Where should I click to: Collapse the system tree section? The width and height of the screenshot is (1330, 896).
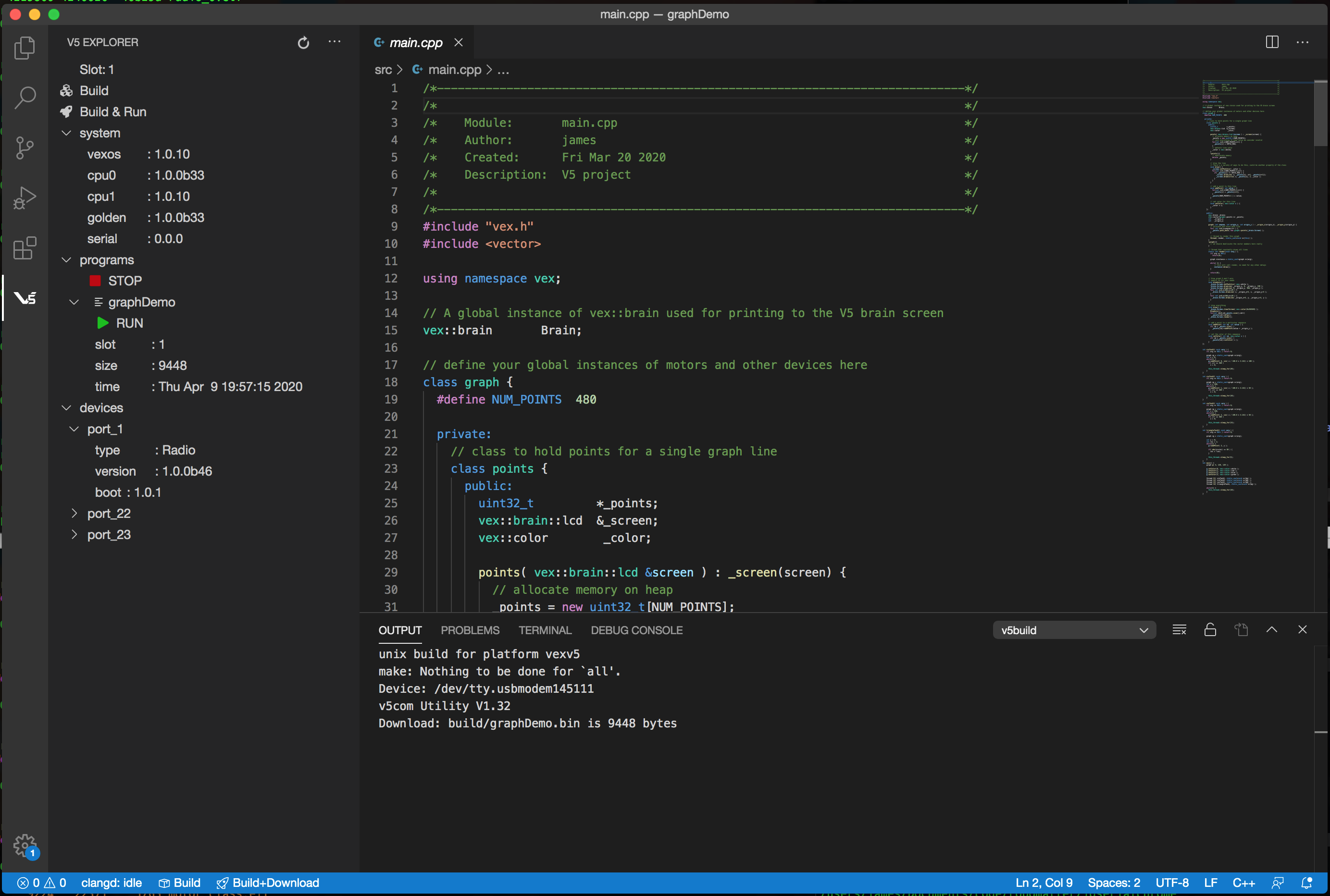[x=67, y=133]
